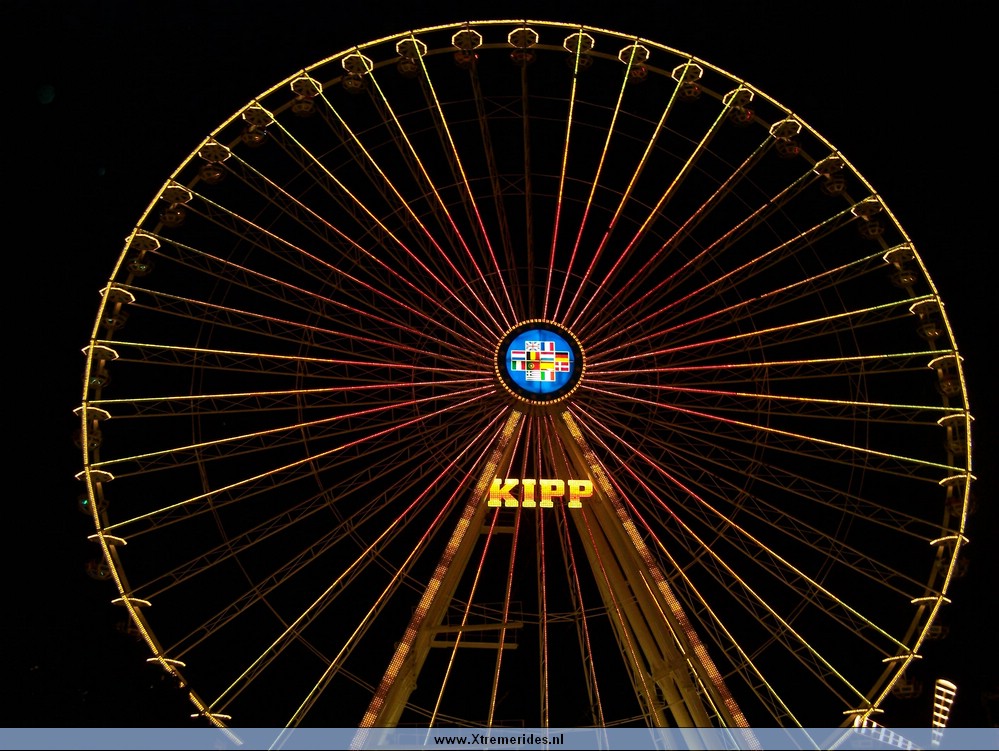Click the illuminated KIPP sign

540,493
